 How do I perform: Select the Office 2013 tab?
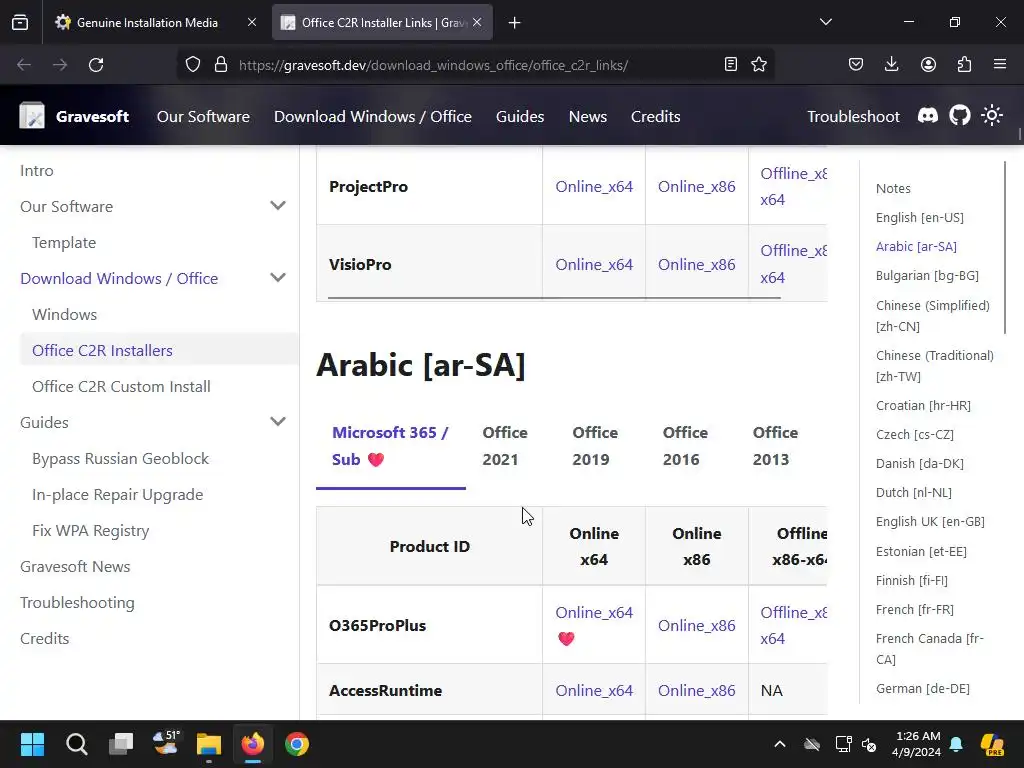point(775,446)
